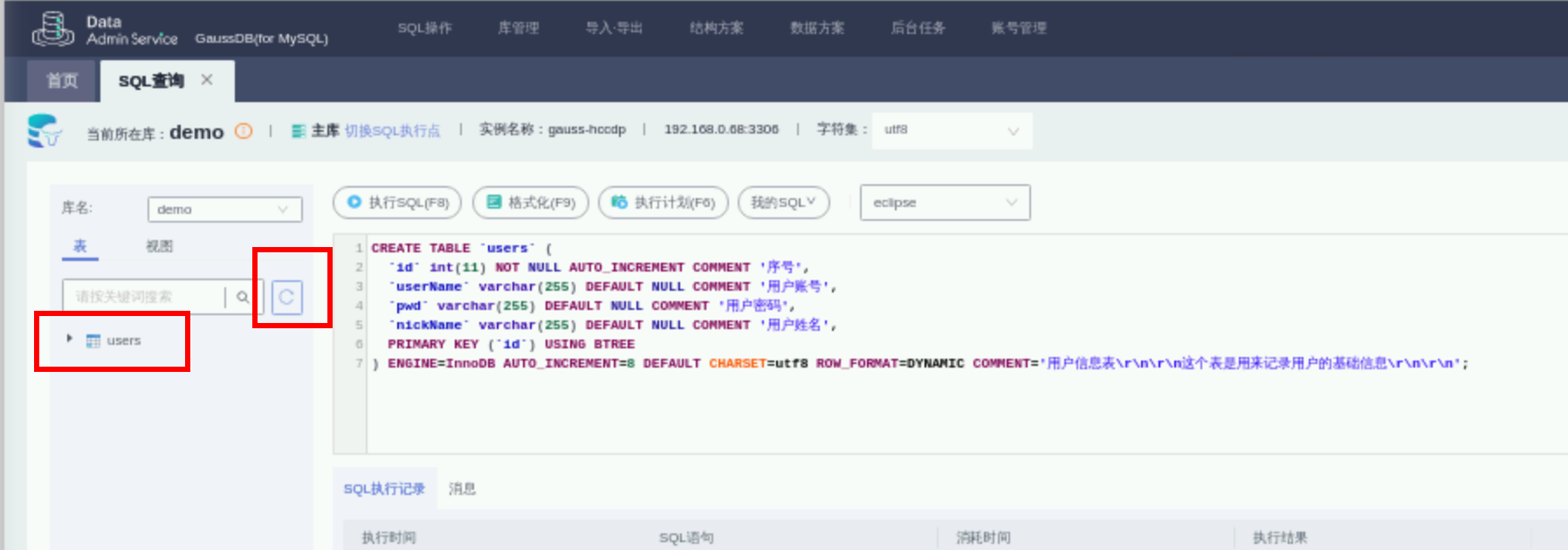Click the 执行结果 column header
Screen dimensions: 1568x550
tap(1280, 538)
